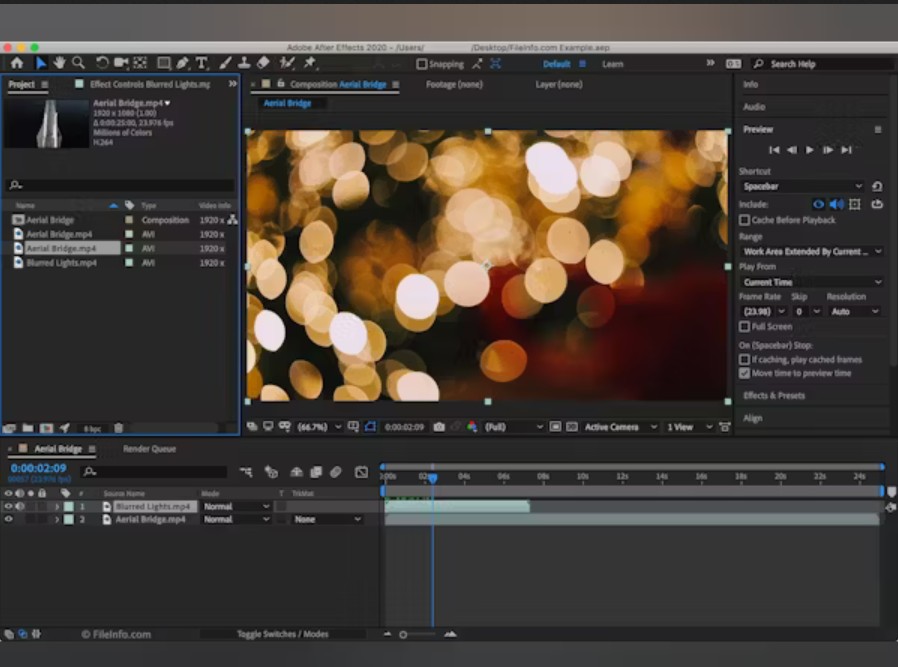Open the Resolution Auto dropdown

[x=854, y=311]
